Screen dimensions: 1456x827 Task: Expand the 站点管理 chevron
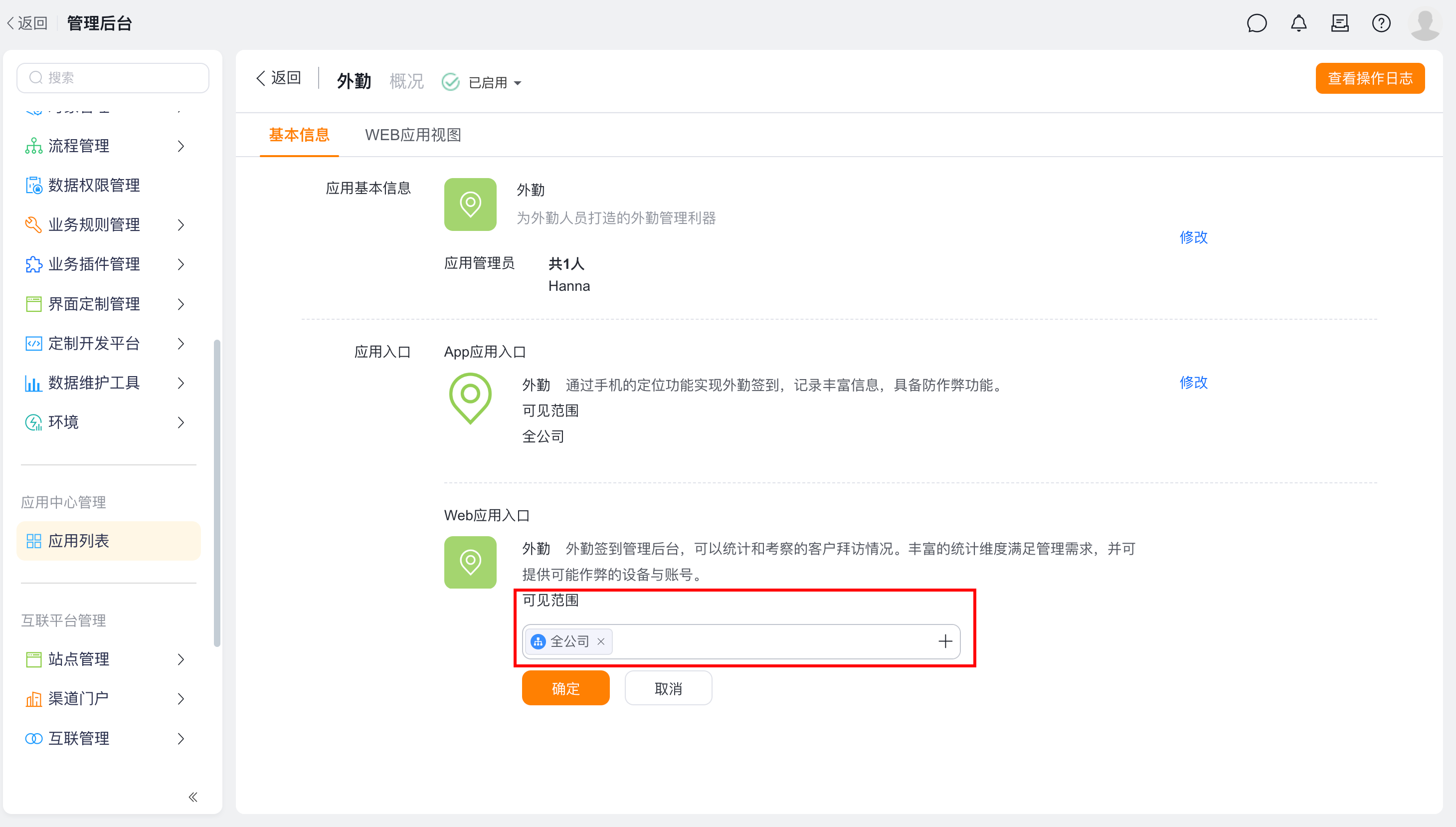(181, 659)
